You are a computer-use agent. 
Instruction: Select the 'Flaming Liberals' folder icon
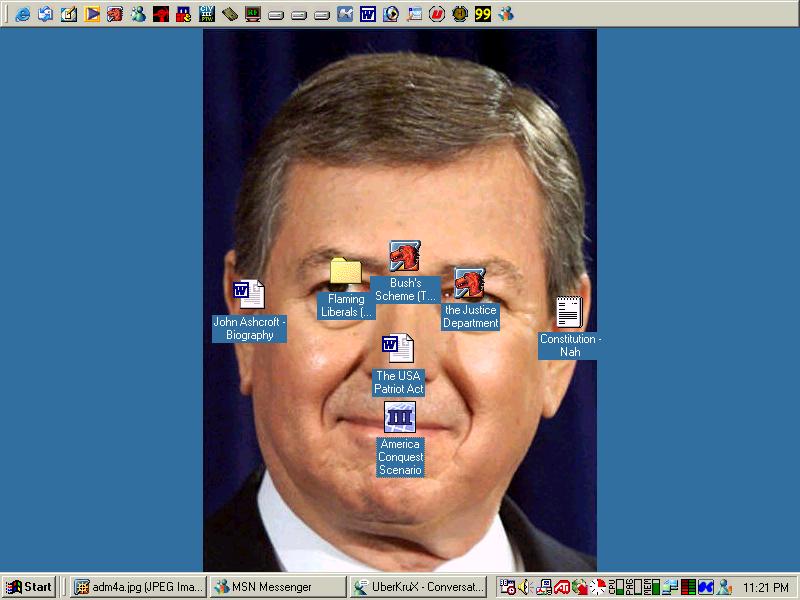point(346,270)
